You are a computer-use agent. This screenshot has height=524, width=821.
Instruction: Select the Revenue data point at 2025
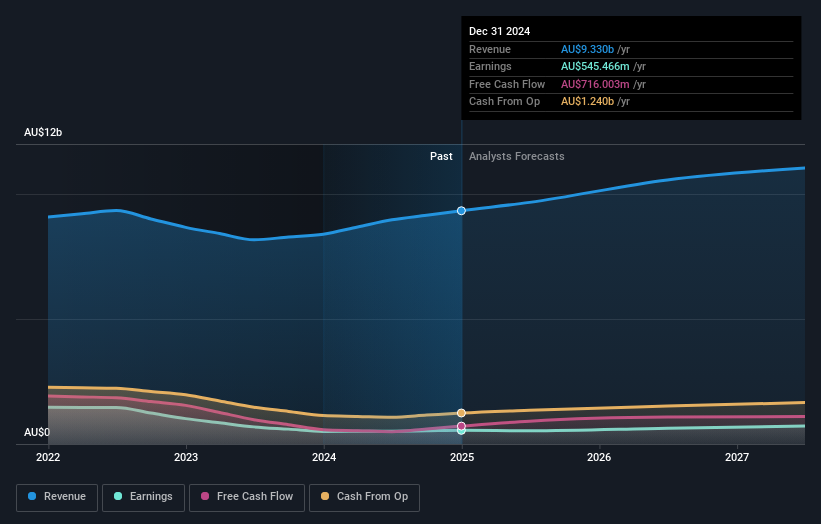[x=461, y=210]
